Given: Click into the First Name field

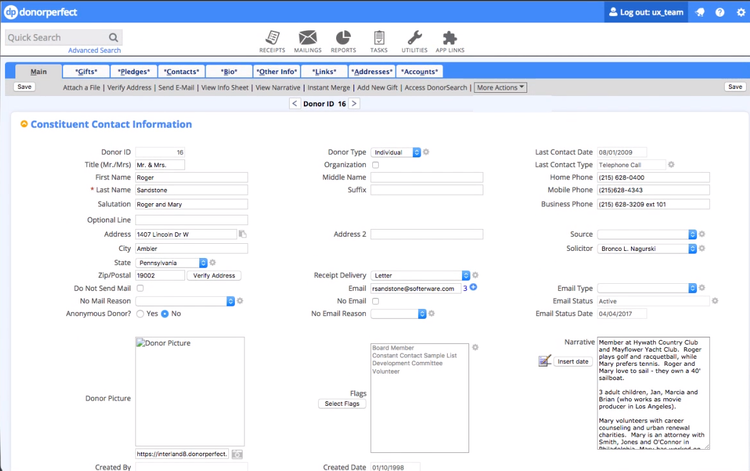Looking at the screenshot, I should click(x=191, y=178).
